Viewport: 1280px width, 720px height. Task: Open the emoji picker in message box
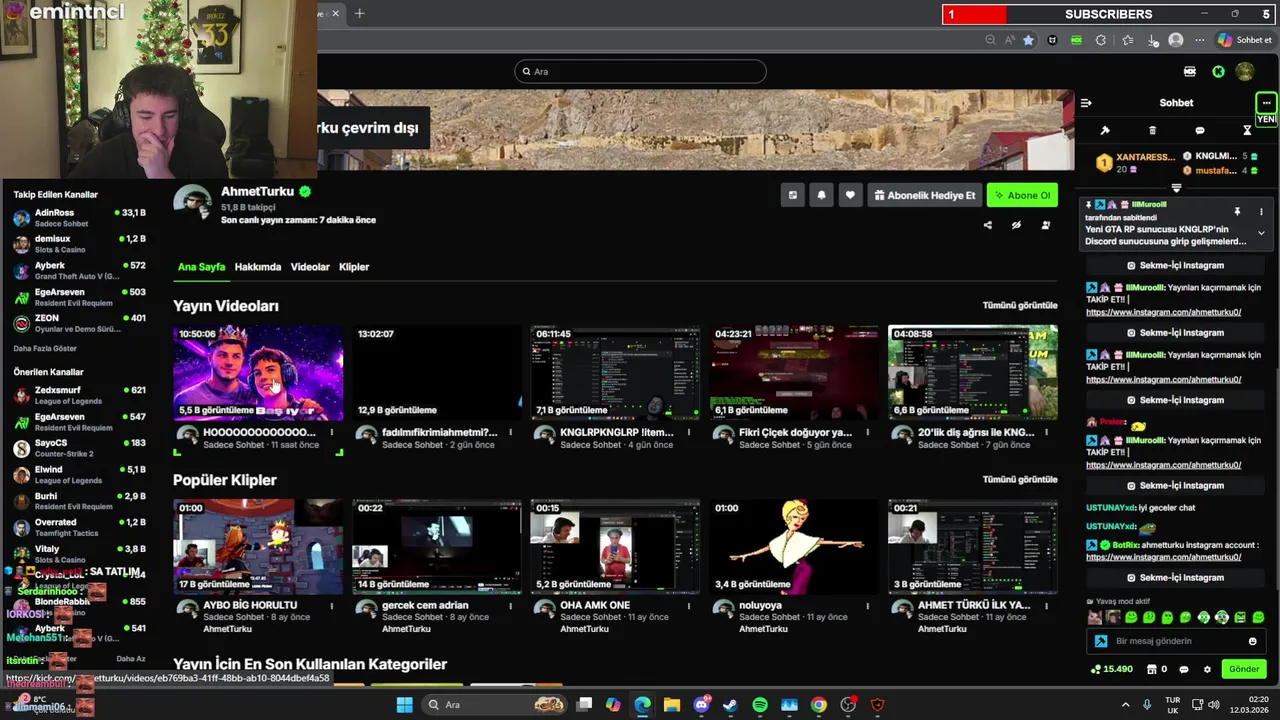click(x=1252, y=641)
